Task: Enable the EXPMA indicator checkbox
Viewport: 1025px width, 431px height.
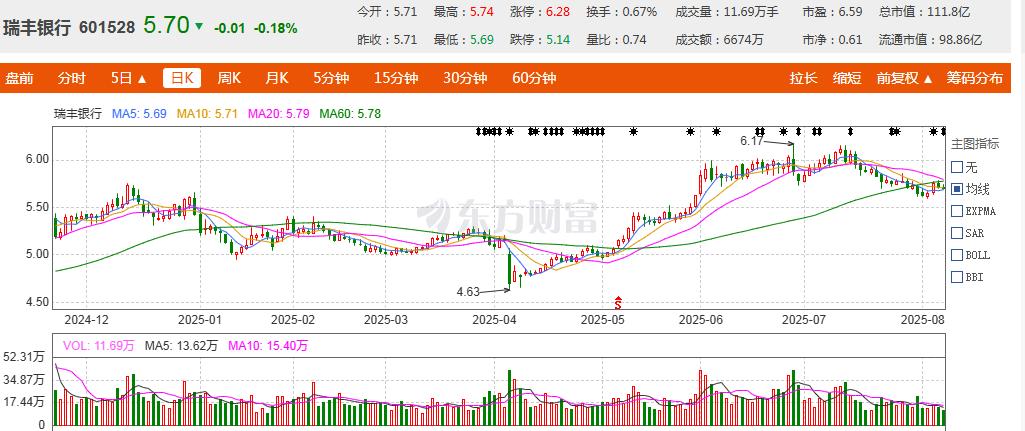Action: (957, 211)
